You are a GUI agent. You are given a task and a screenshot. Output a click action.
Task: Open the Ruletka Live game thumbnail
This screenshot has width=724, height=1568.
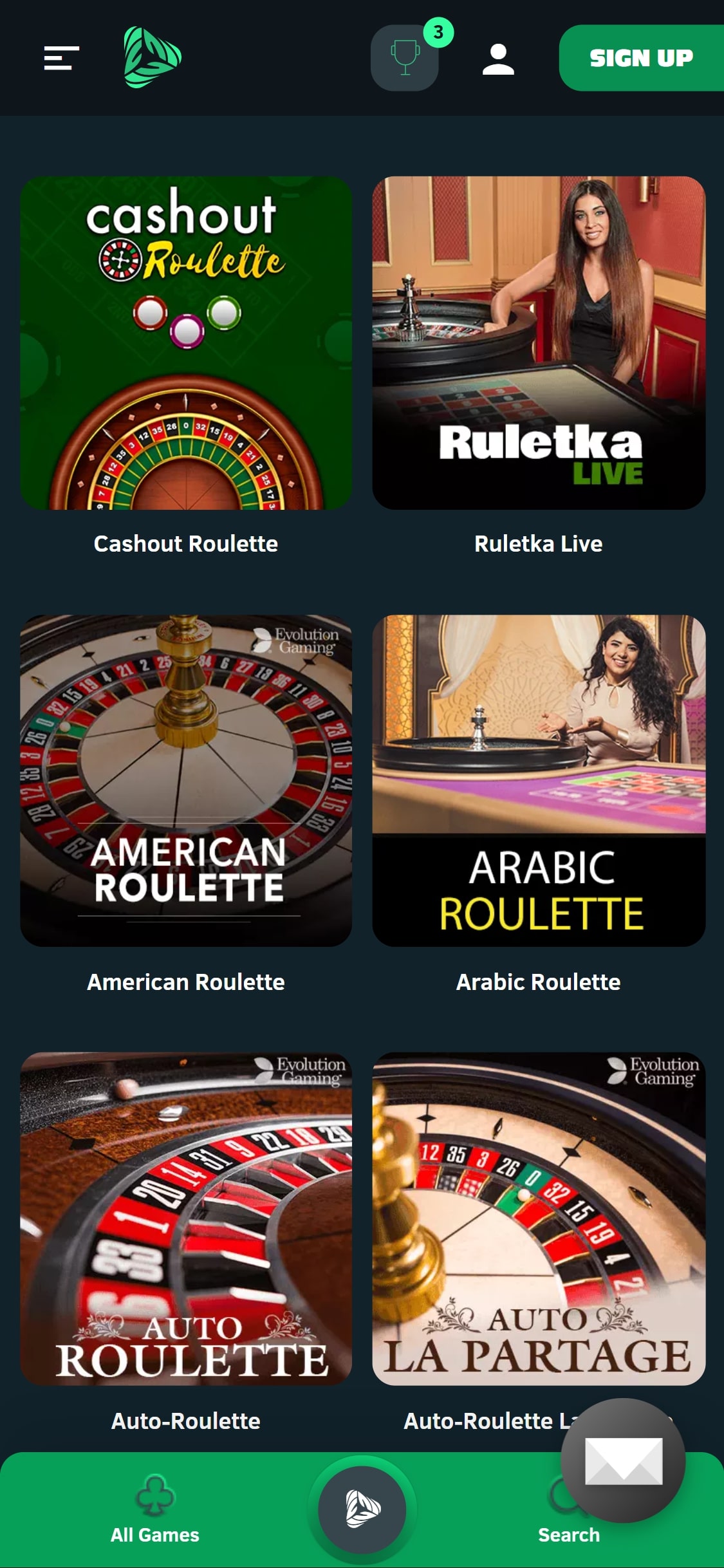click(x=539, y=343)
